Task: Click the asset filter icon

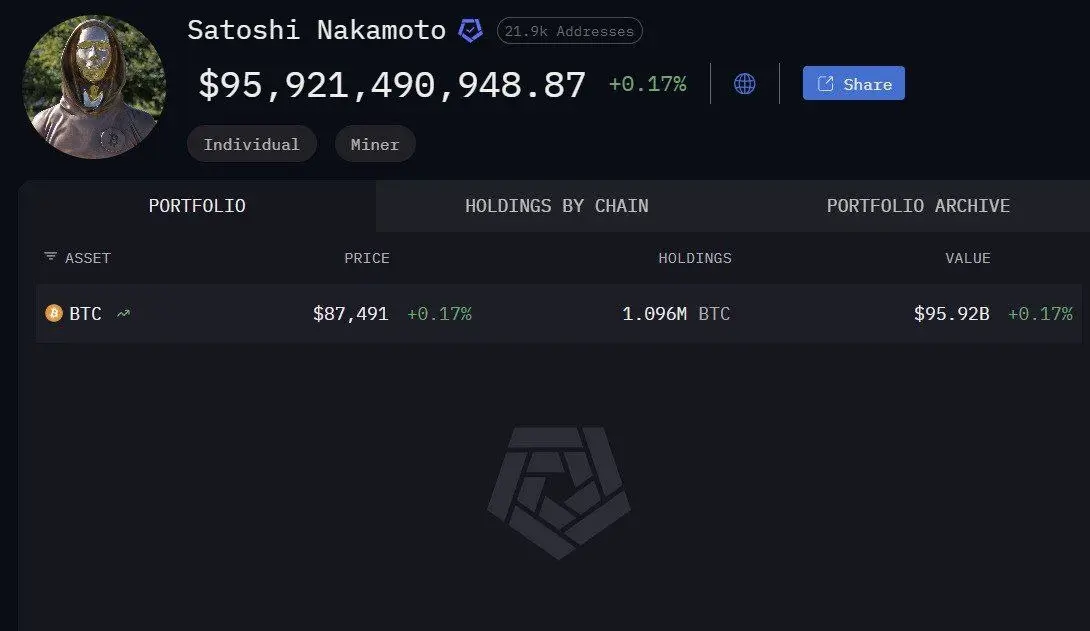Action: click(x=50, y=257)
